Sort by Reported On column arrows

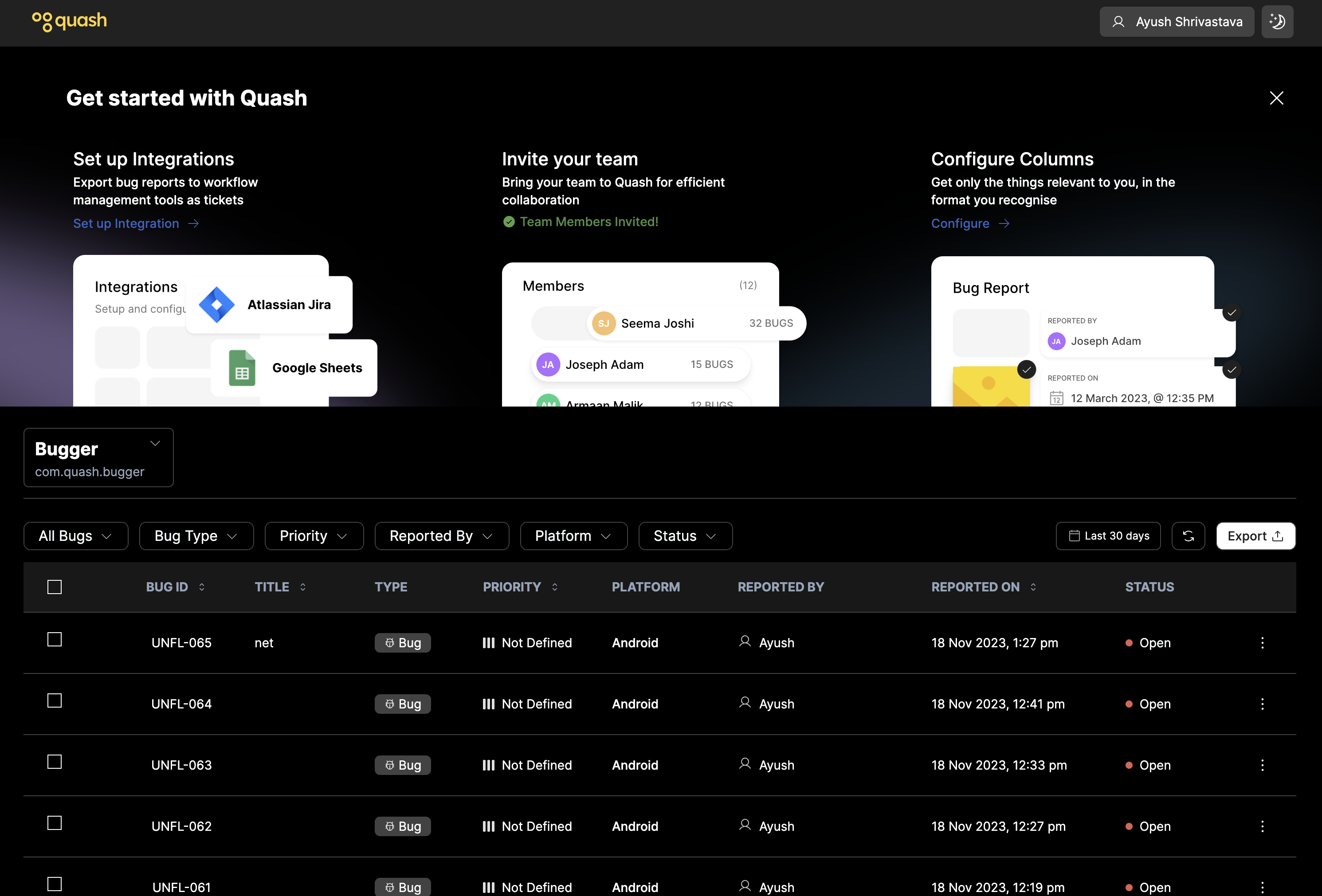coord(1033,587)
